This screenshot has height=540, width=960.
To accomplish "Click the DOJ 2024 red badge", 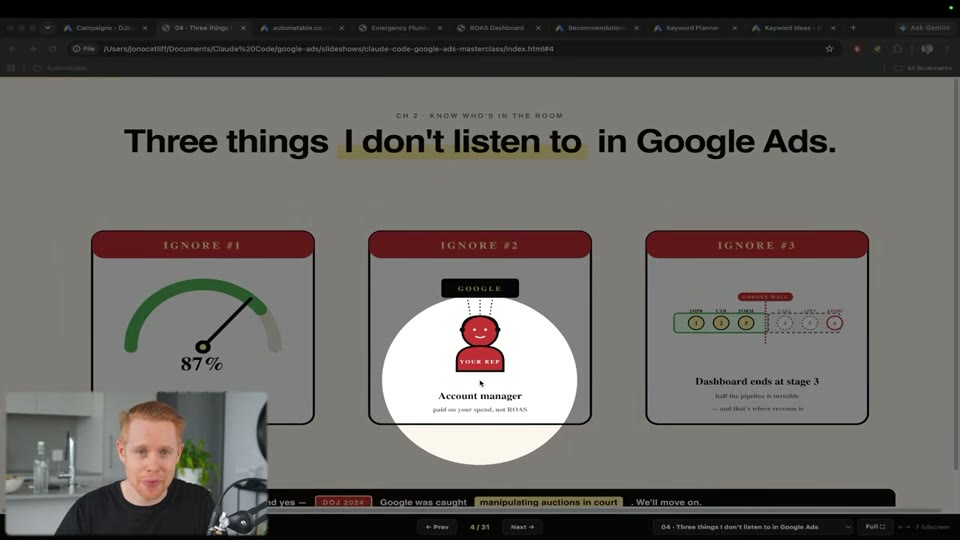I will 343,502.
